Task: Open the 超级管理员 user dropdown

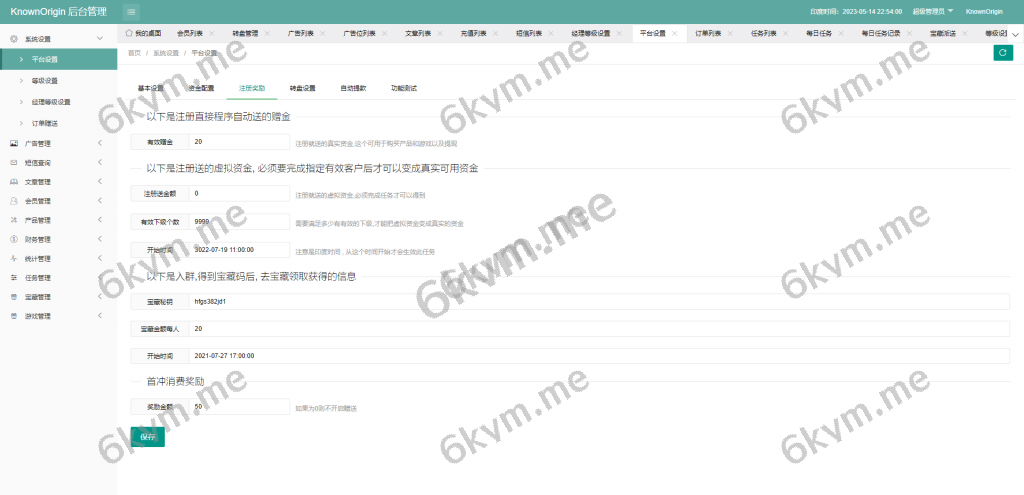Action: click(x=931, y=11)
